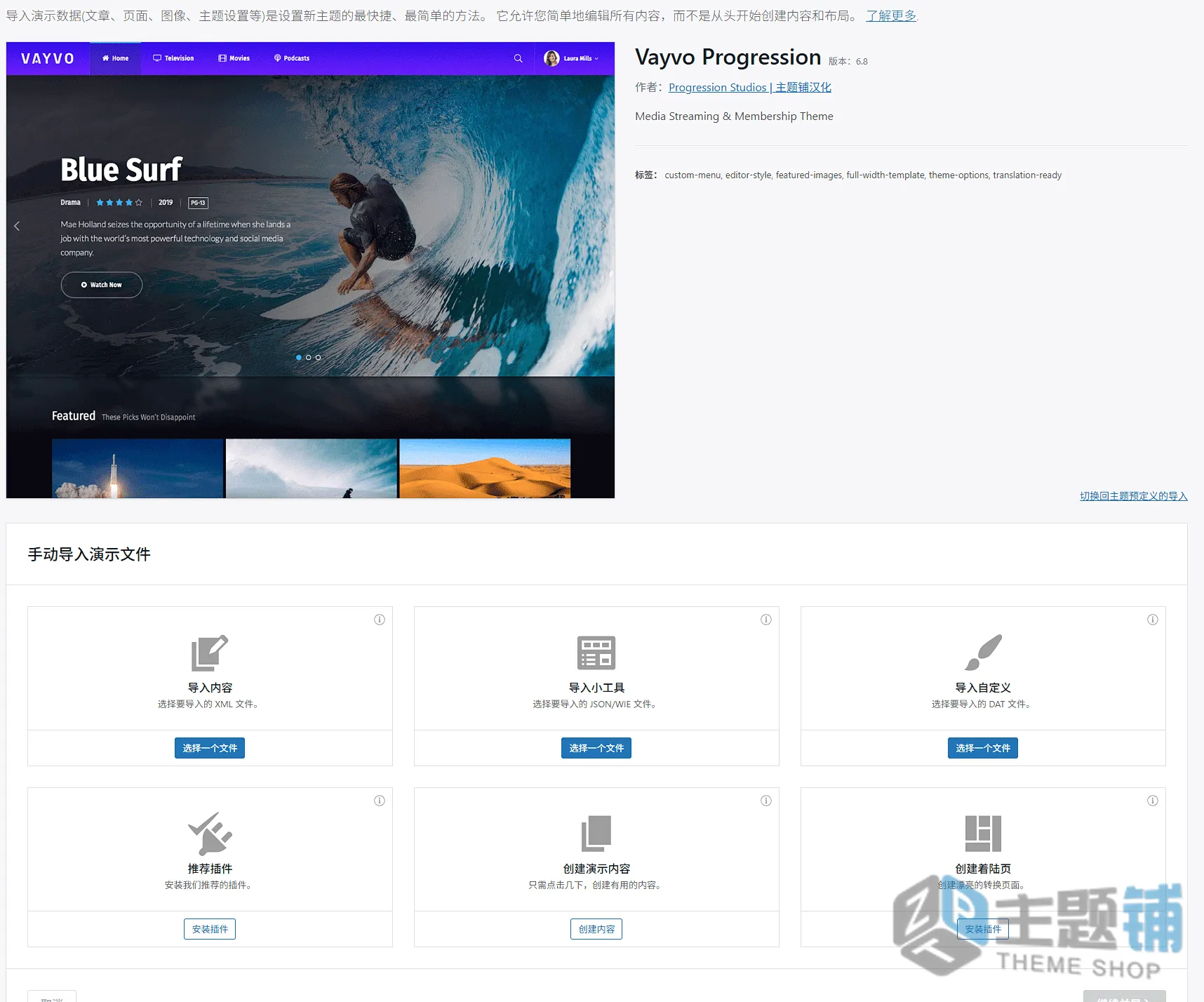This screenshot has width=1204, height=1002.
Task: Click the 导入自定义 paintbrush icon
Action: click(983, 653)
